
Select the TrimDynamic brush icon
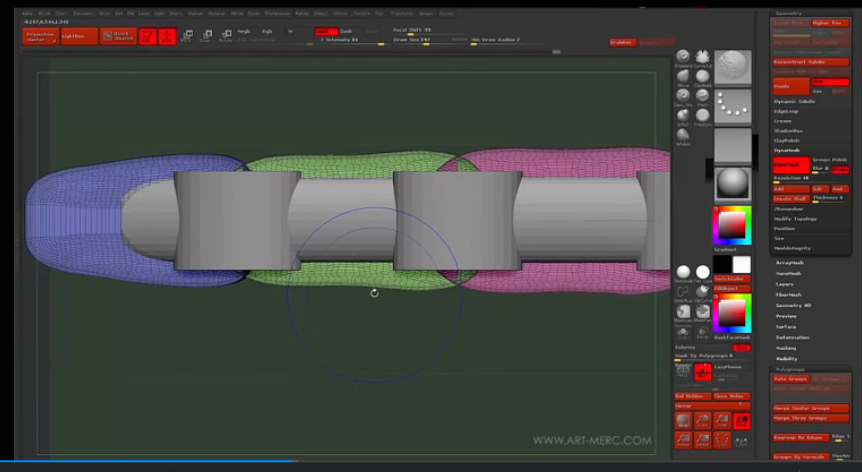pyautogui.click(x=703, y=115)
